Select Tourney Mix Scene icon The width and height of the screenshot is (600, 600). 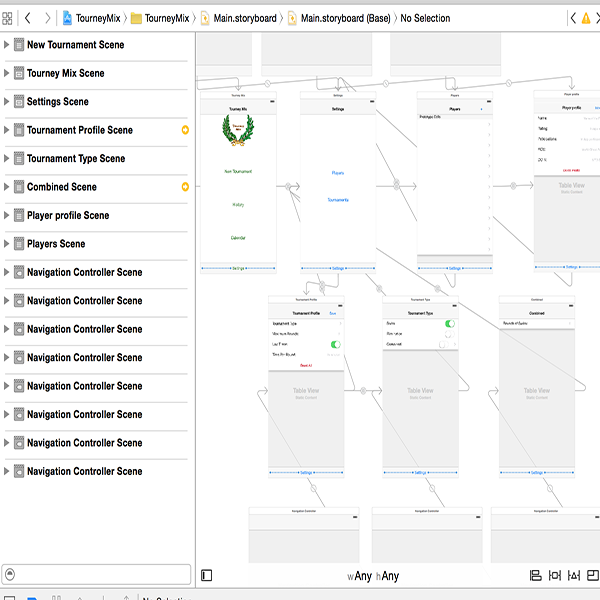pyautogui.click(x=19, y=73)
